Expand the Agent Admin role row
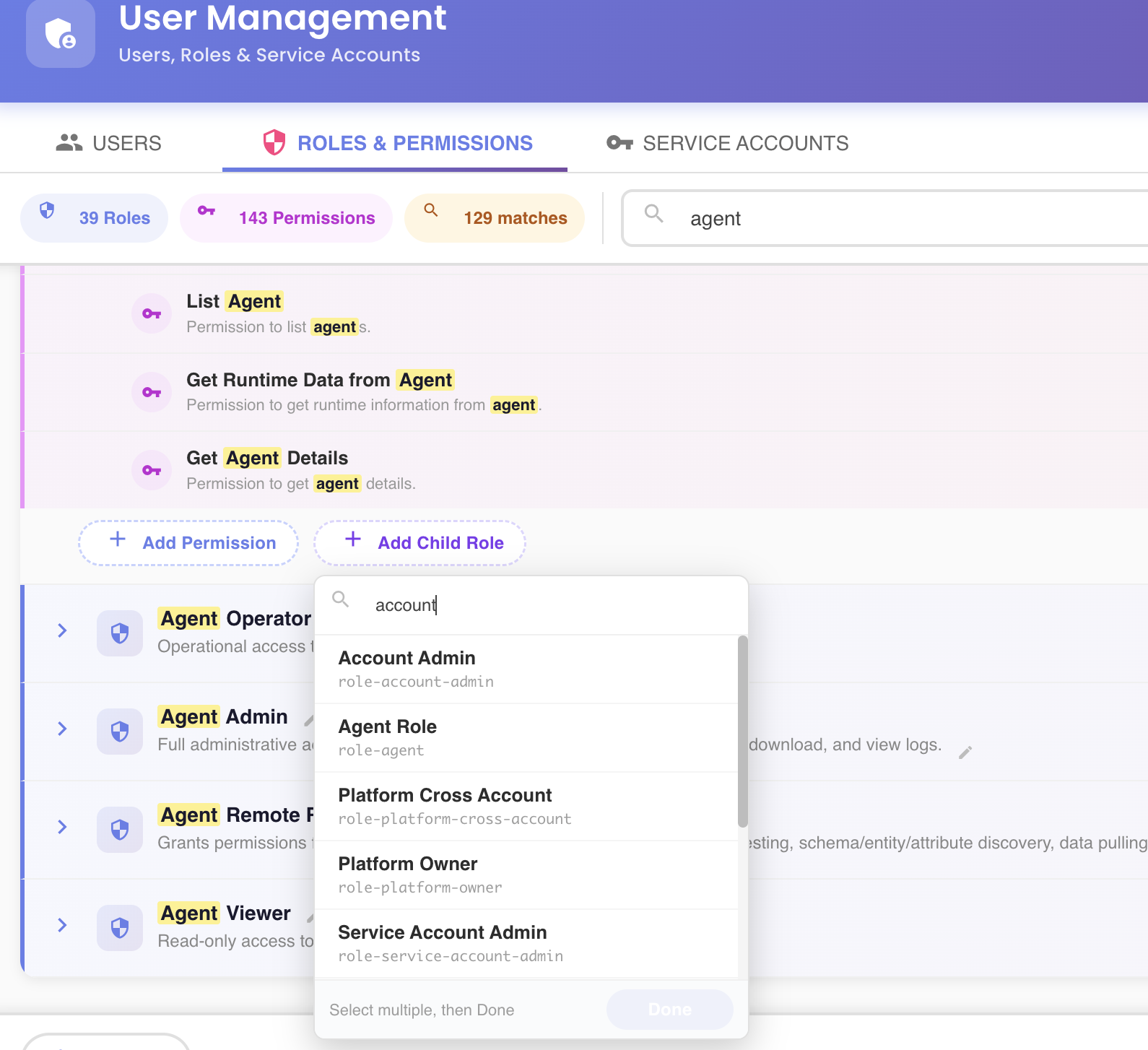Viewport: 1148px width, 1050px height. [x=62, y=729]
